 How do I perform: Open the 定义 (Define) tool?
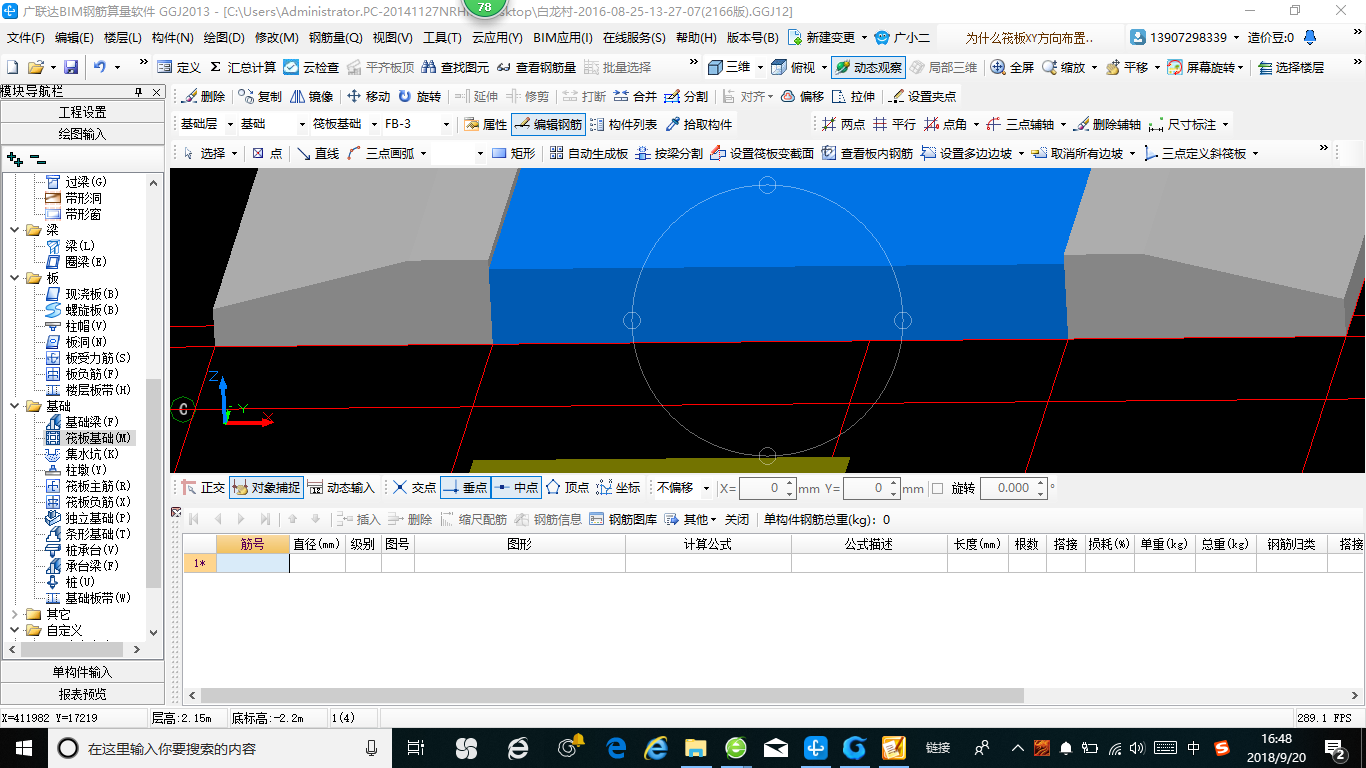click(x=179, y=67)
